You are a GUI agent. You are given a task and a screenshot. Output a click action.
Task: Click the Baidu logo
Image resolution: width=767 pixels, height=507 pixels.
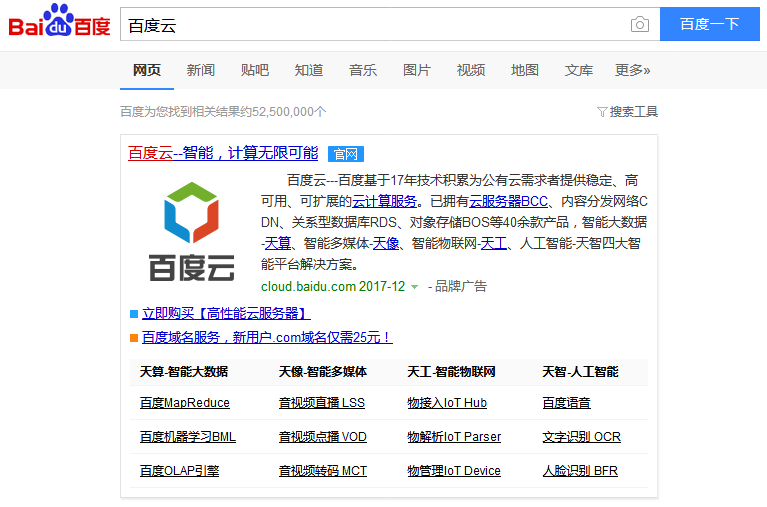tap(59, 21)
